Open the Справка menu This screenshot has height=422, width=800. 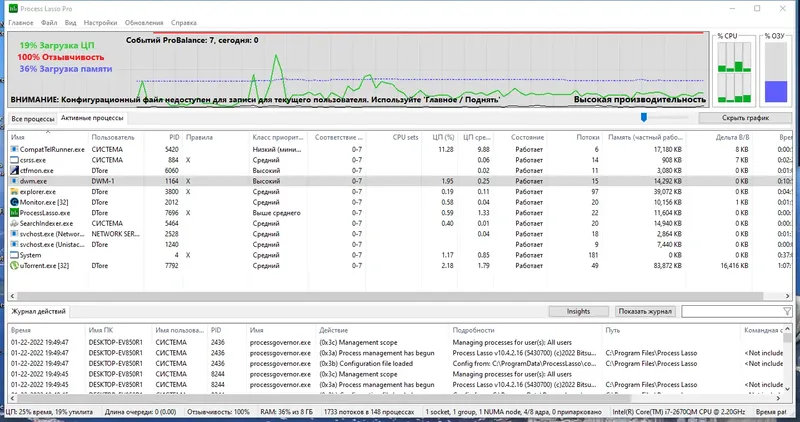coord(184,22)
